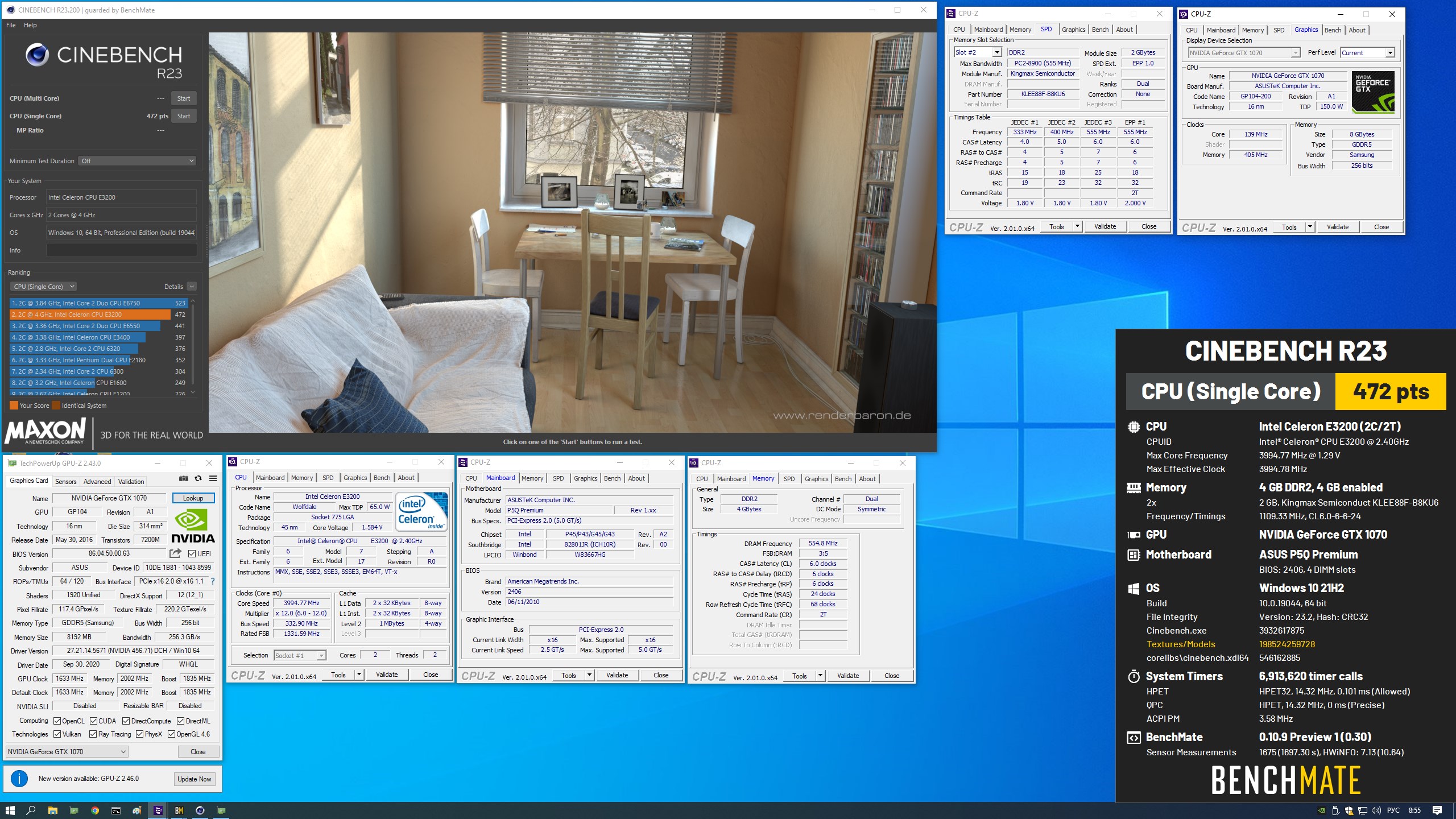Toggle the Ray Tracing checkbox
The width and height of the screenshot is (1456, 819).
pos(93,734)
